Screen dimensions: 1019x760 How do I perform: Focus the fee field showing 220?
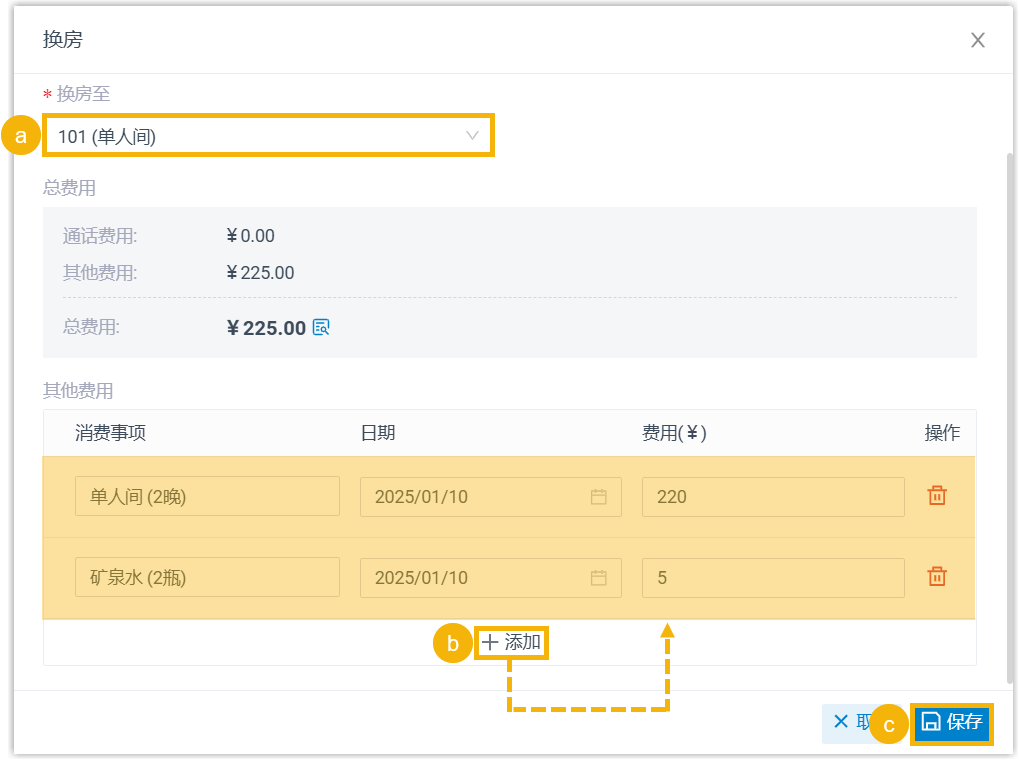[772, 497]
